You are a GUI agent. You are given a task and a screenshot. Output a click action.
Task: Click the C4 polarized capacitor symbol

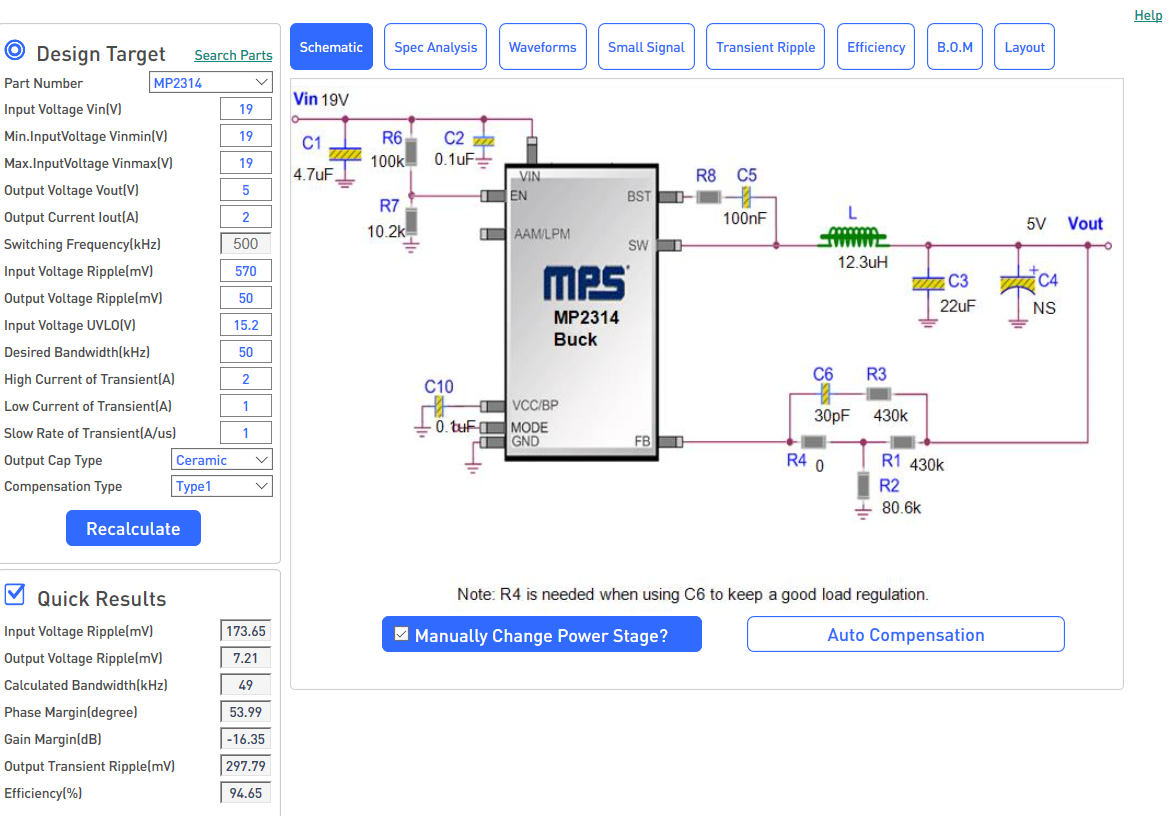(x=1018, y=284)
